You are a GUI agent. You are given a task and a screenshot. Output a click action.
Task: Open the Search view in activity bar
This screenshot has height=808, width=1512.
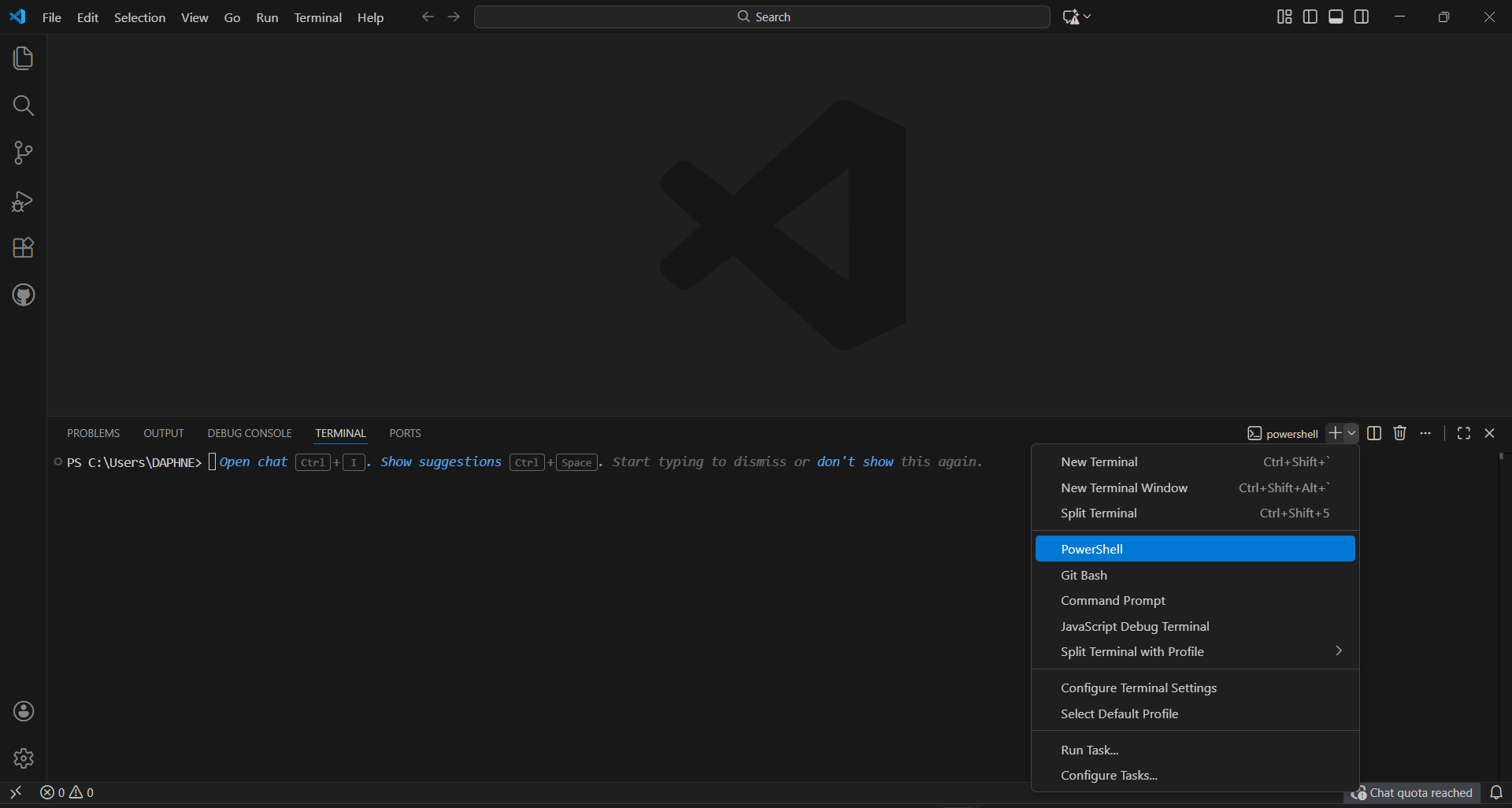(x=23, y=106)
